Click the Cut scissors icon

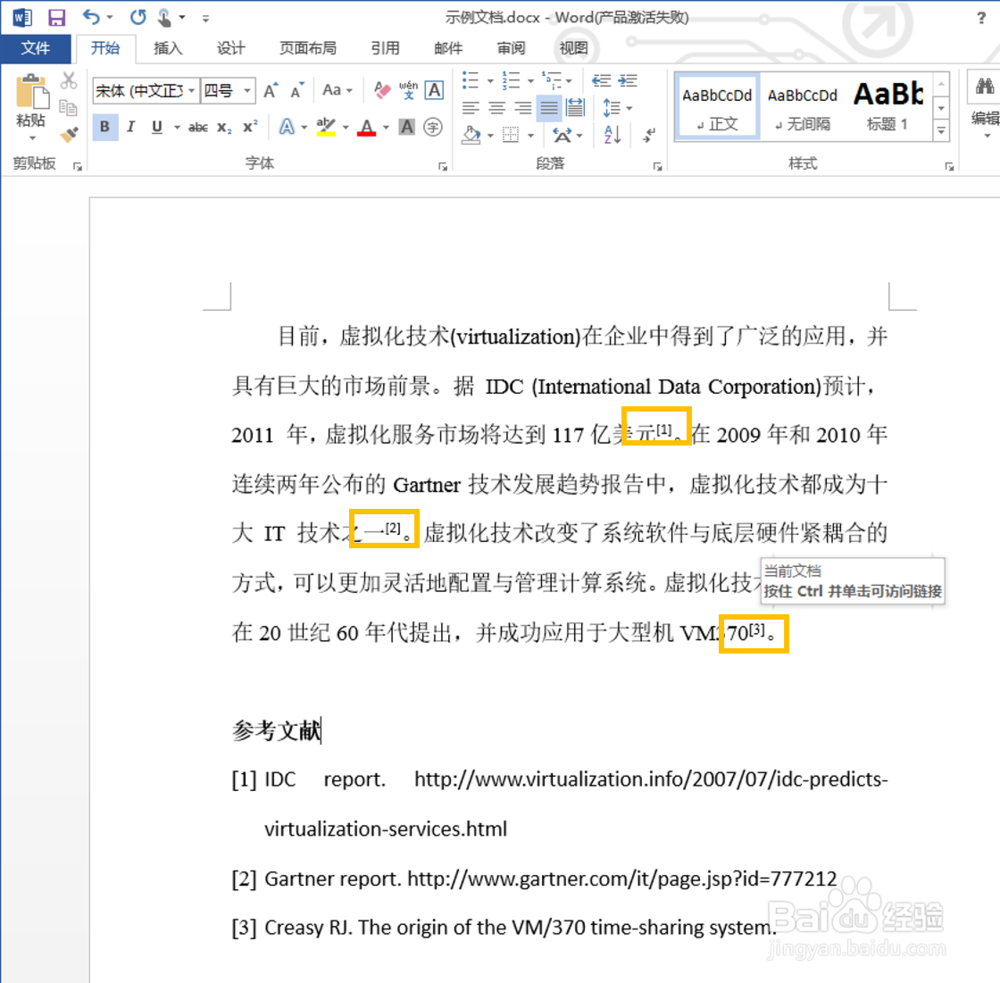[69, 81]
